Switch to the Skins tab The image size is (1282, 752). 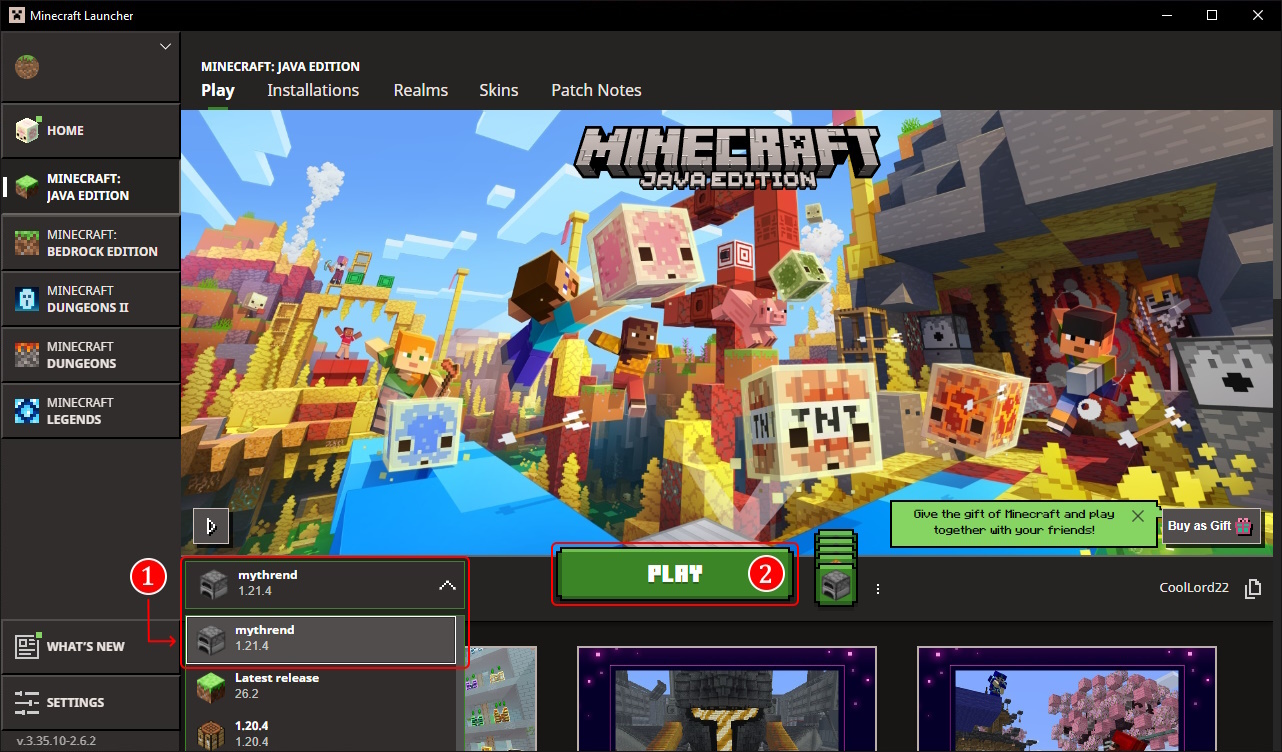coord(499,90)
